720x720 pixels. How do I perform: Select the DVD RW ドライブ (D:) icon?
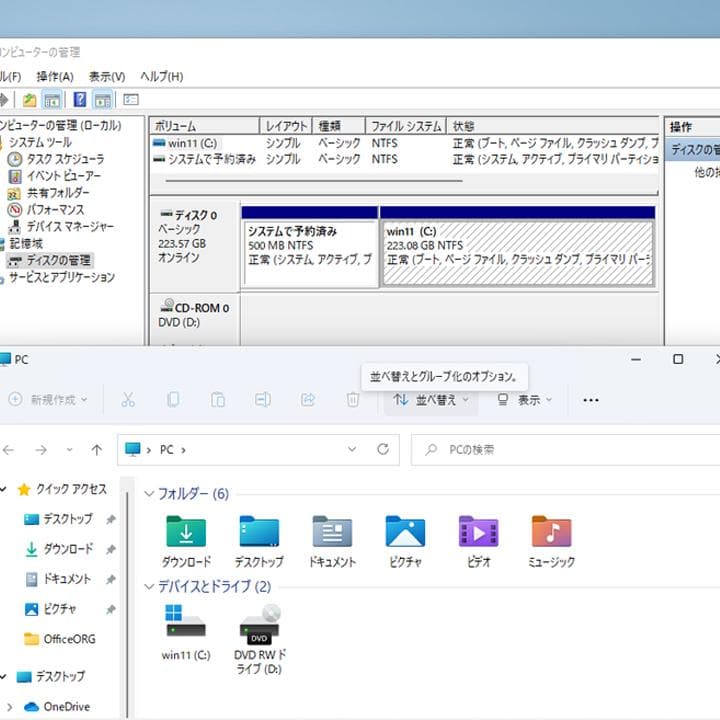click(260, 640)
